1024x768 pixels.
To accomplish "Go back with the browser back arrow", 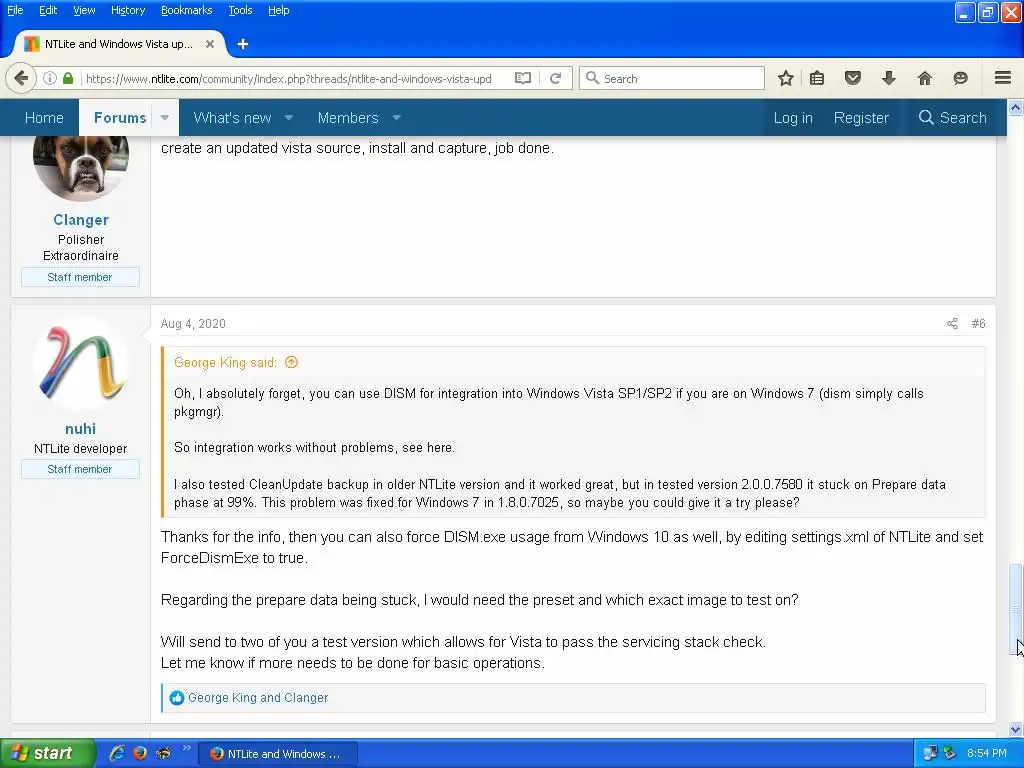I will (21, 78).
